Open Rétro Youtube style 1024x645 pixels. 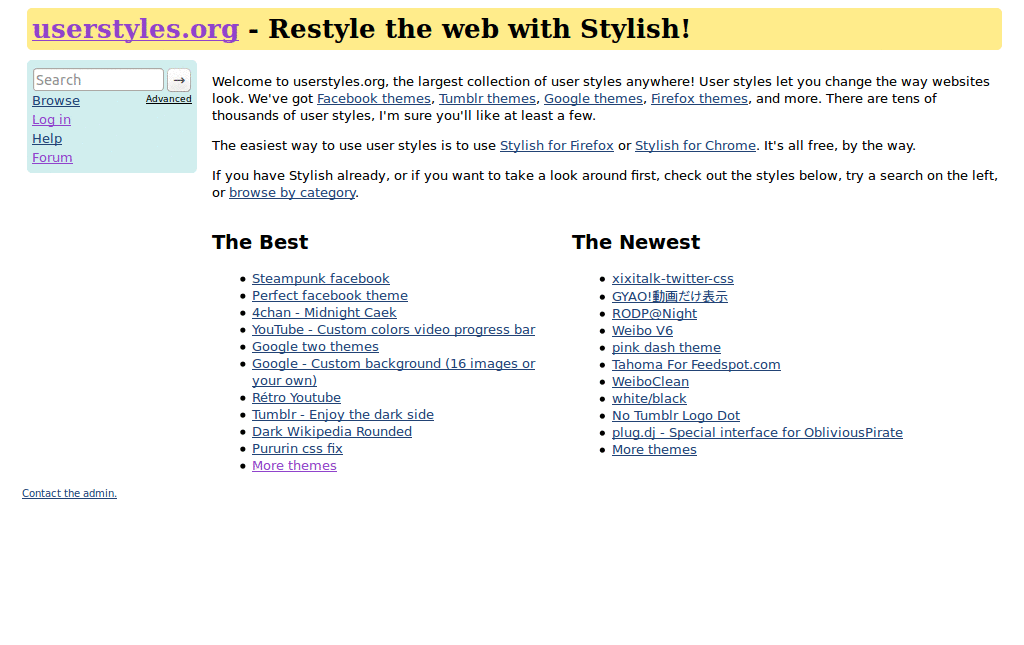(x=296, y=398)
